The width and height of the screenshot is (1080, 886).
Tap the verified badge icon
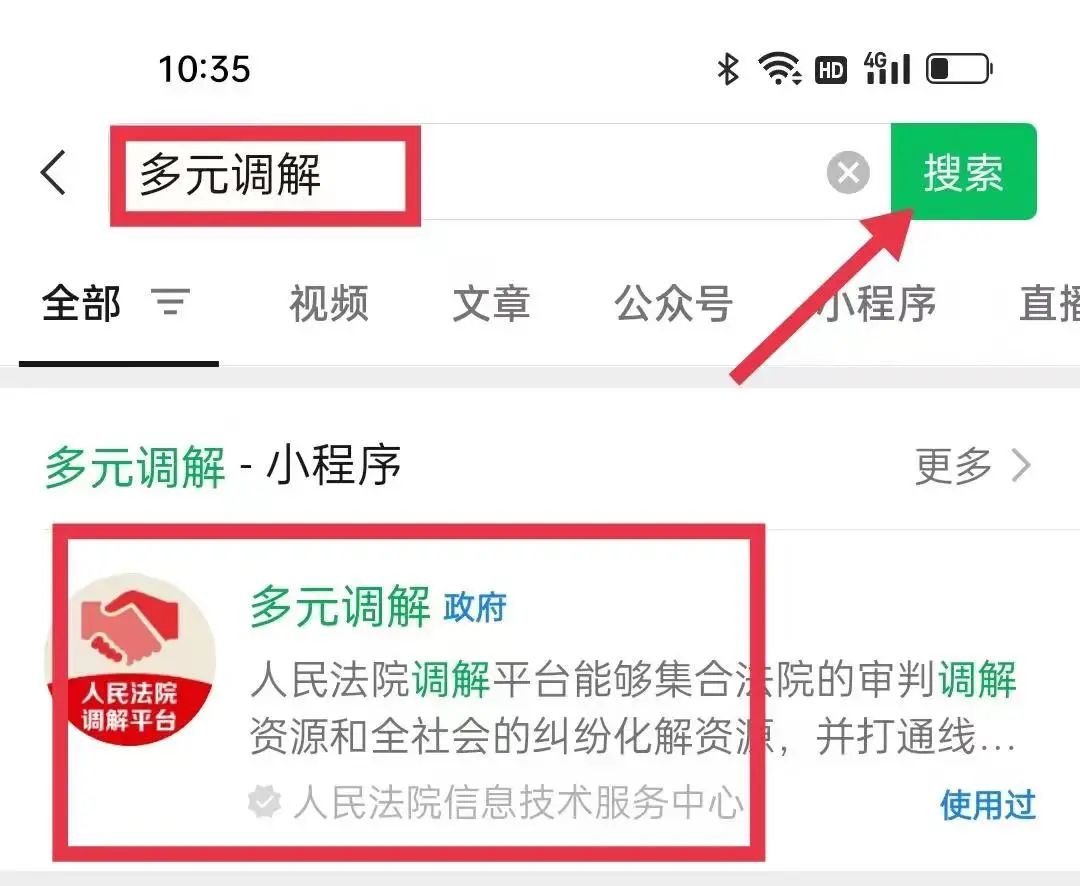pos(264,802)
